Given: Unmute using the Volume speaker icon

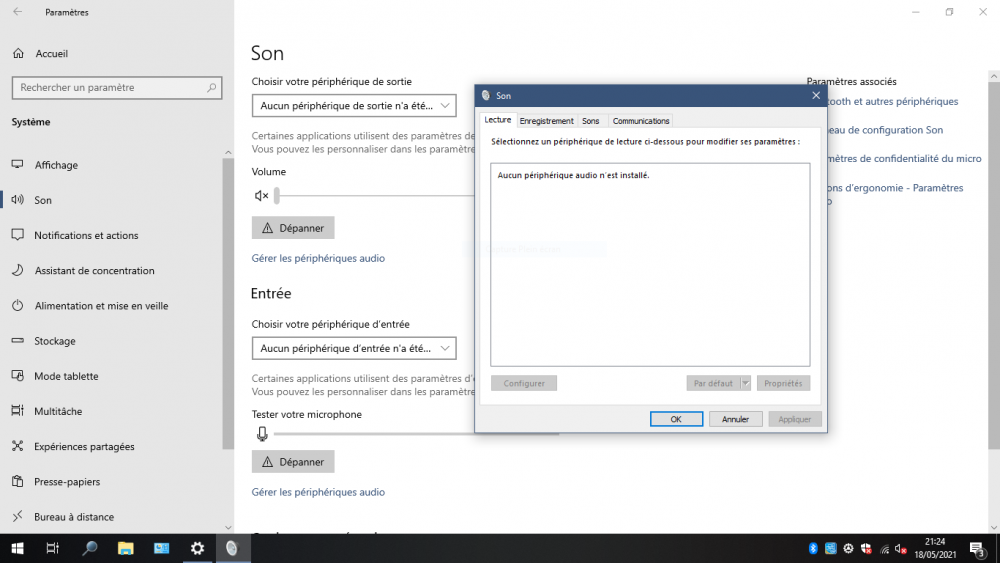Looking at the screenshot, I should [x=261, y=196].
